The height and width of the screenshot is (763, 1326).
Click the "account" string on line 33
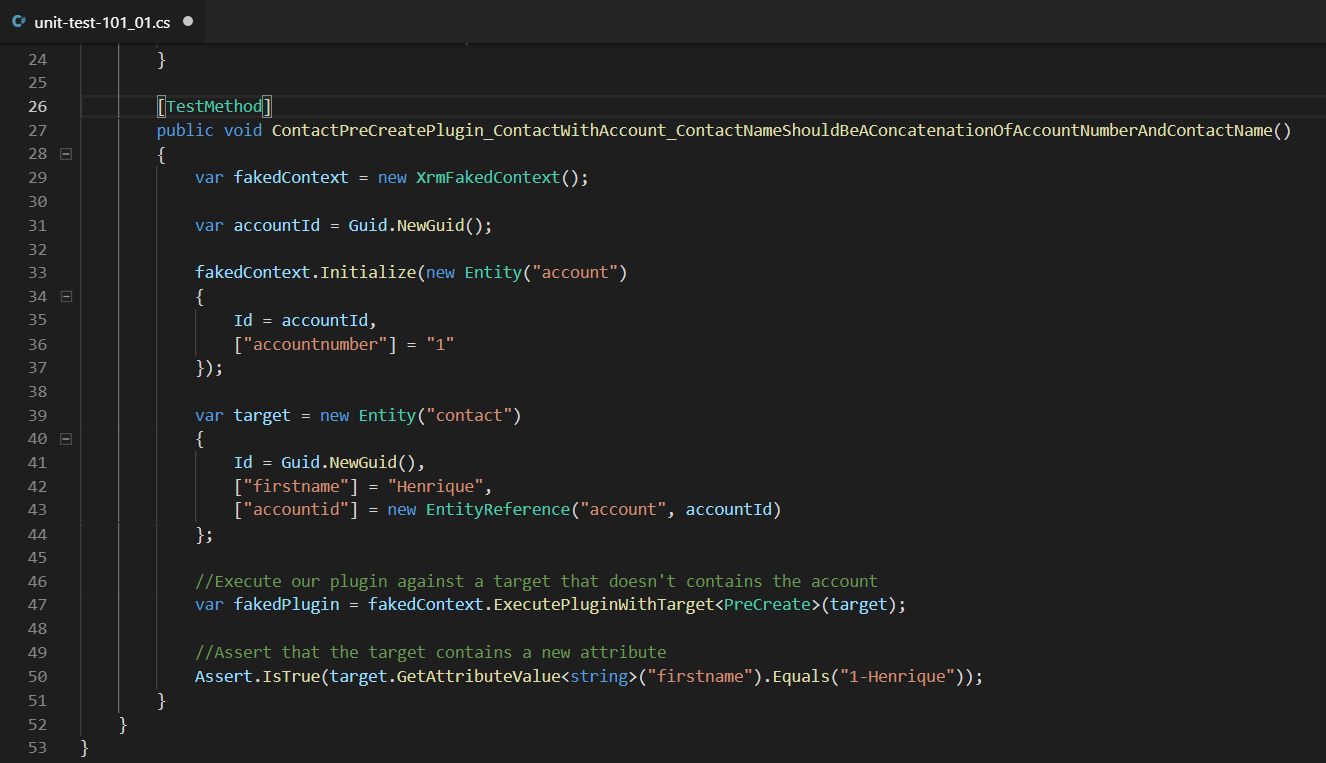click(575, 272)
